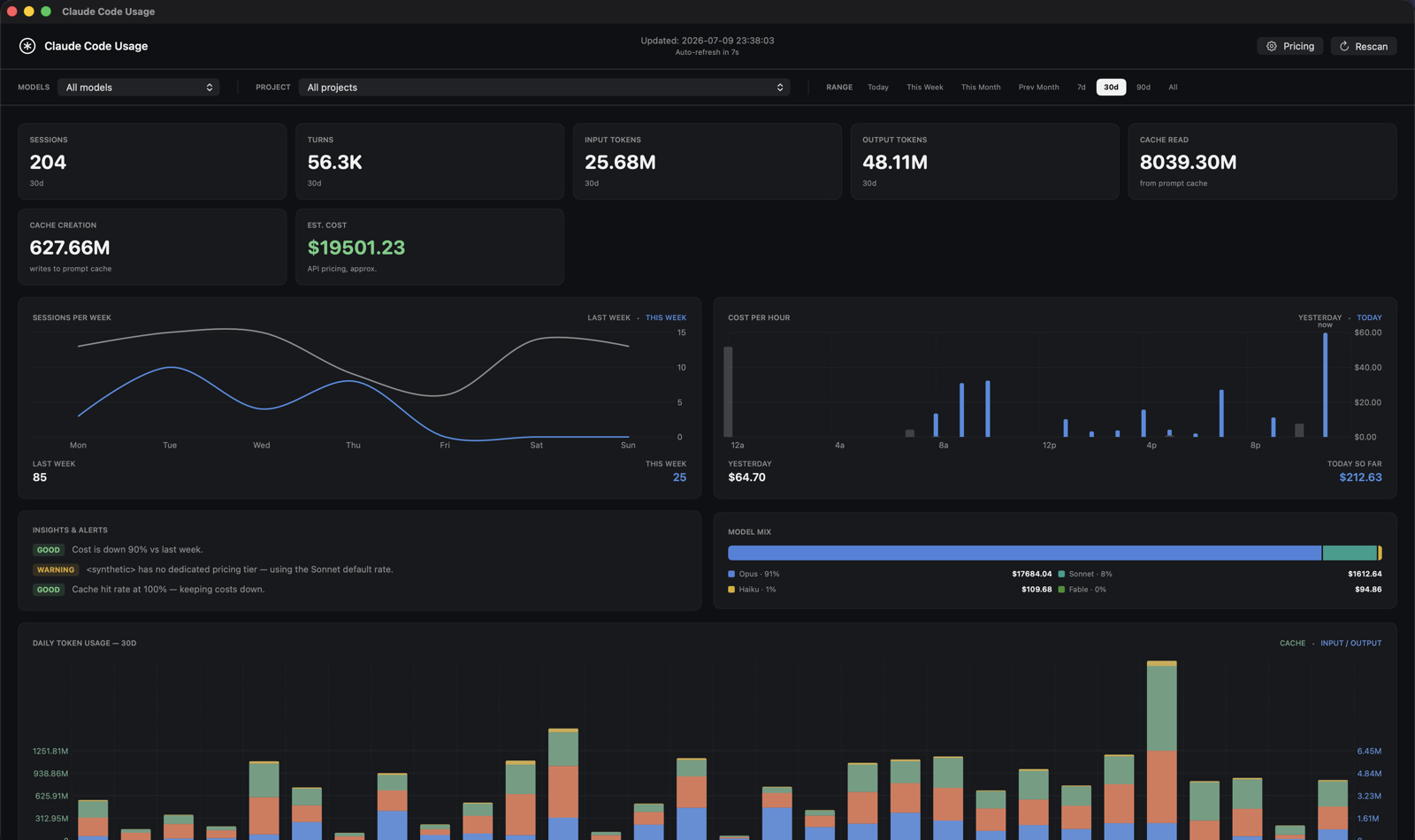The height and width of the screenshot is (840, 1415).
Task: Click the macOS green zoom window button
Action: click(46, 11)
